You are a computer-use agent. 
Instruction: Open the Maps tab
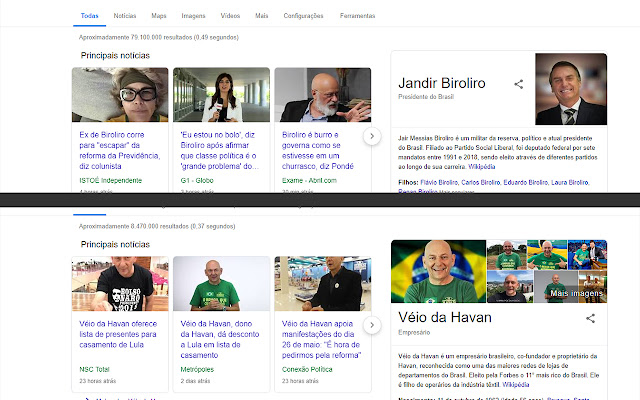pyautogui.click(x=159, y=16)
